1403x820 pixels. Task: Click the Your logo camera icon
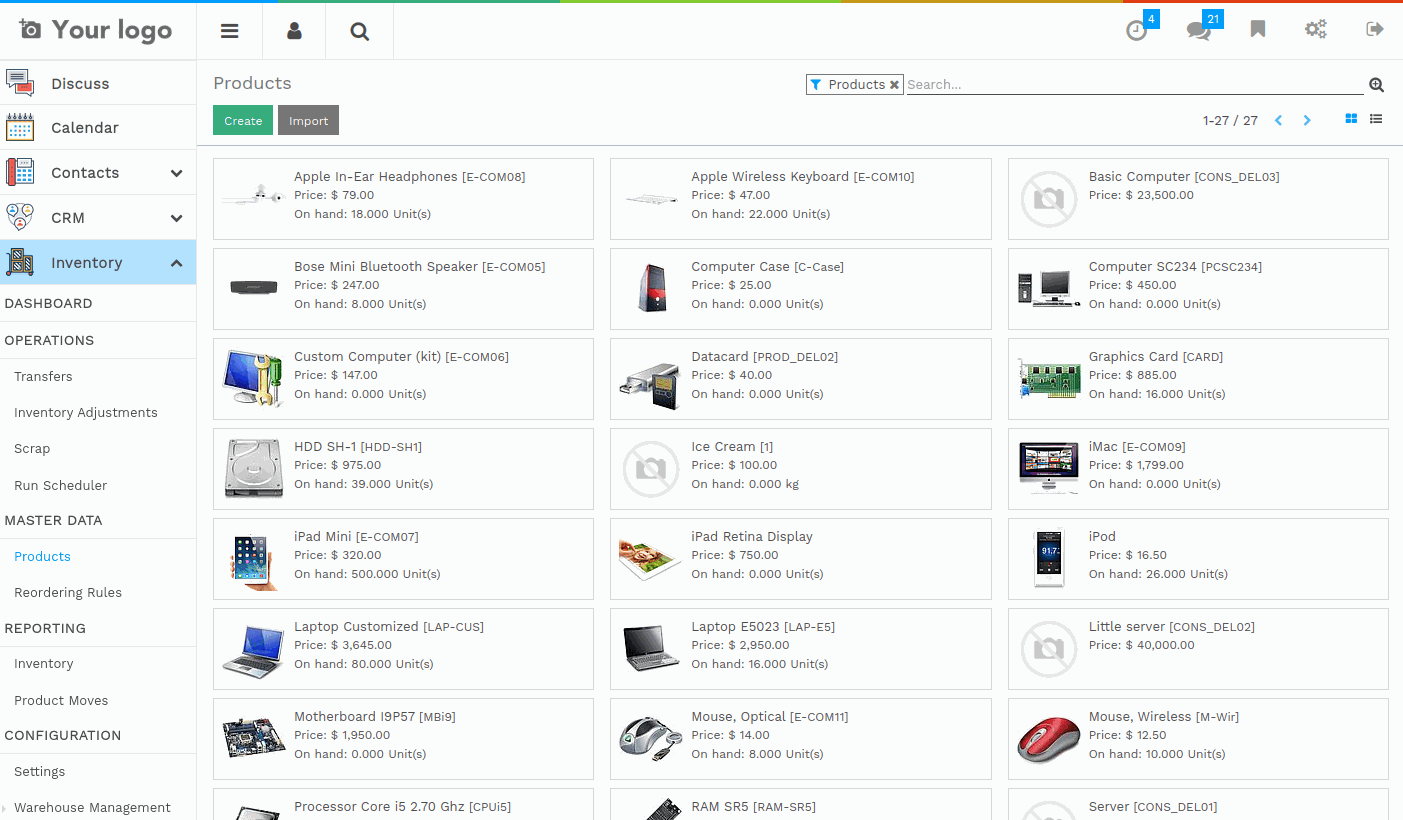point(29,29)
